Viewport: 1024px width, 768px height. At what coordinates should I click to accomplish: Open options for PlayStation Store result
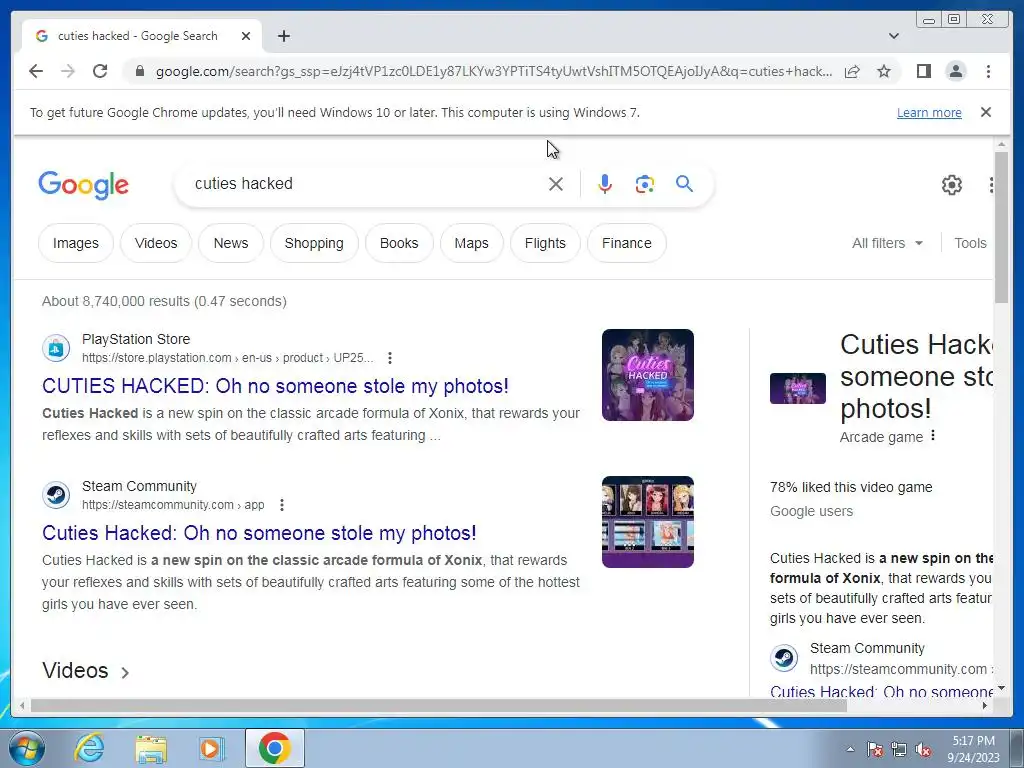390,358
